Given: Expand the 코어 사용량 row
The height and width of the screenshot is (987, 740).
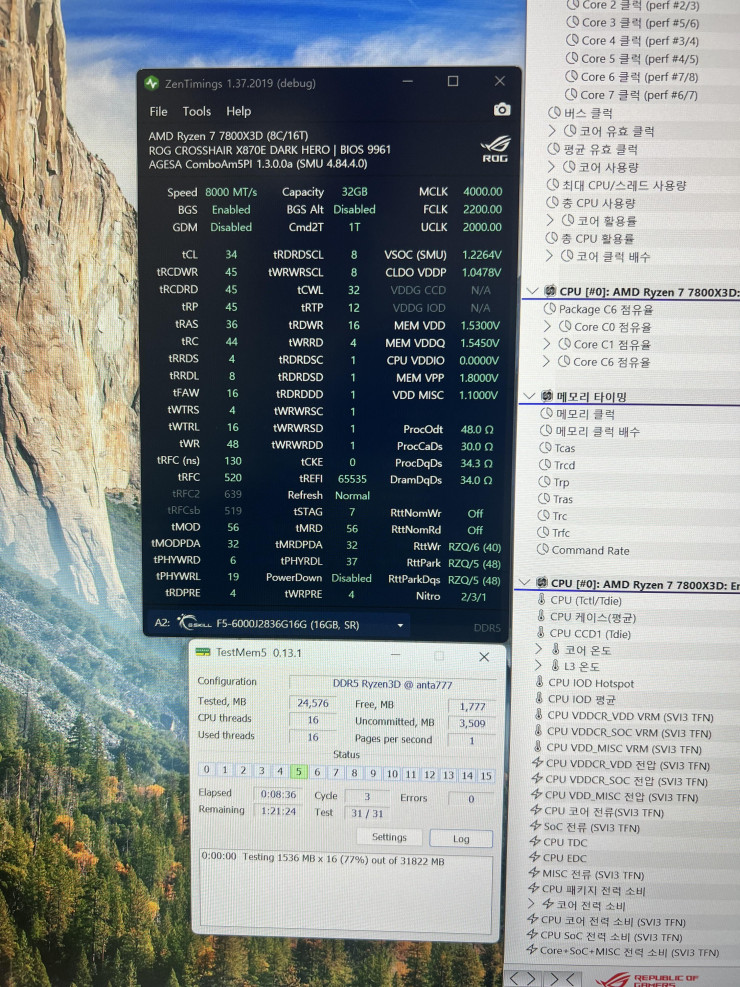Looking at the screenshot, I should coord(551,167).
